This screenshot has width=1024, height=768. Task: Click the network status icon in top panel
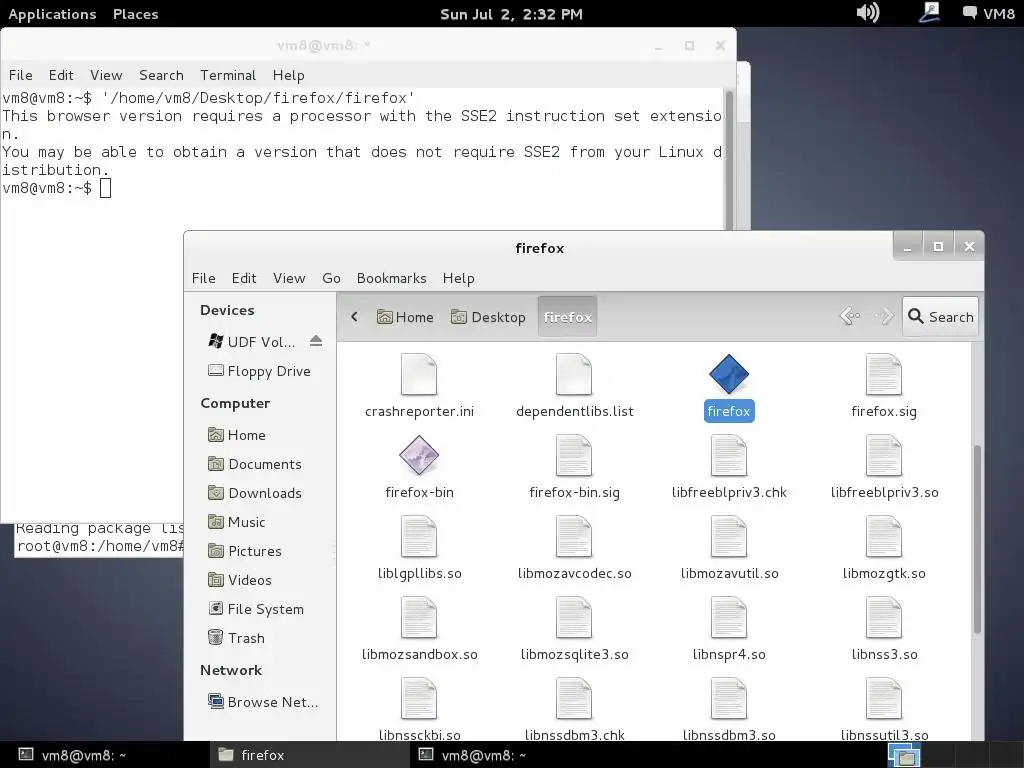929,12
